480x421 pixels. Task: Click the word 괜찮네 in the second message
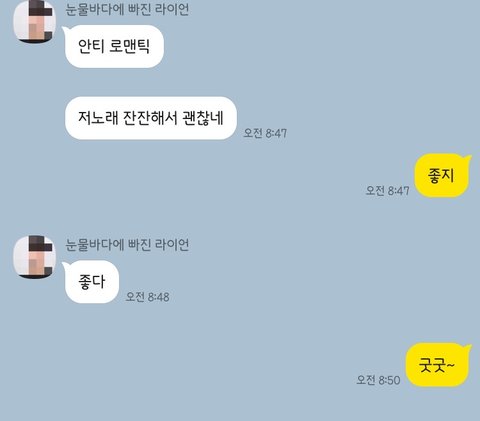click(203, 118)
